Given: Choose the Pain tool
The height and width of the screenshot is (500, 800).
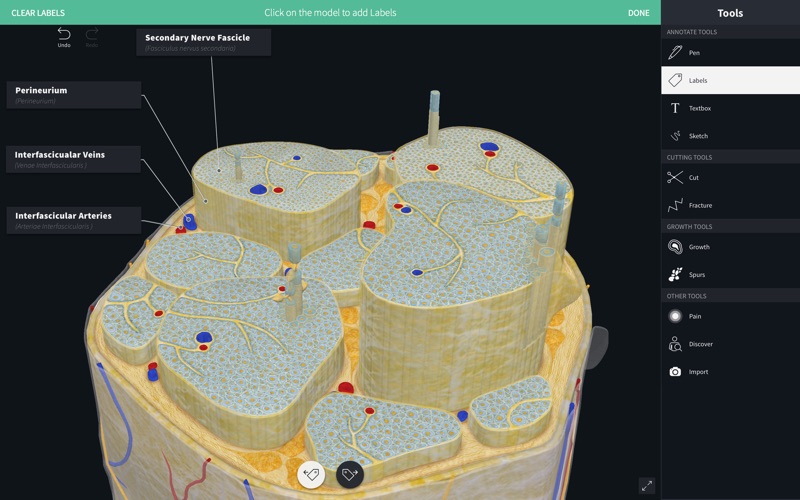Looking at the screenshot, I should pos(730,316).
